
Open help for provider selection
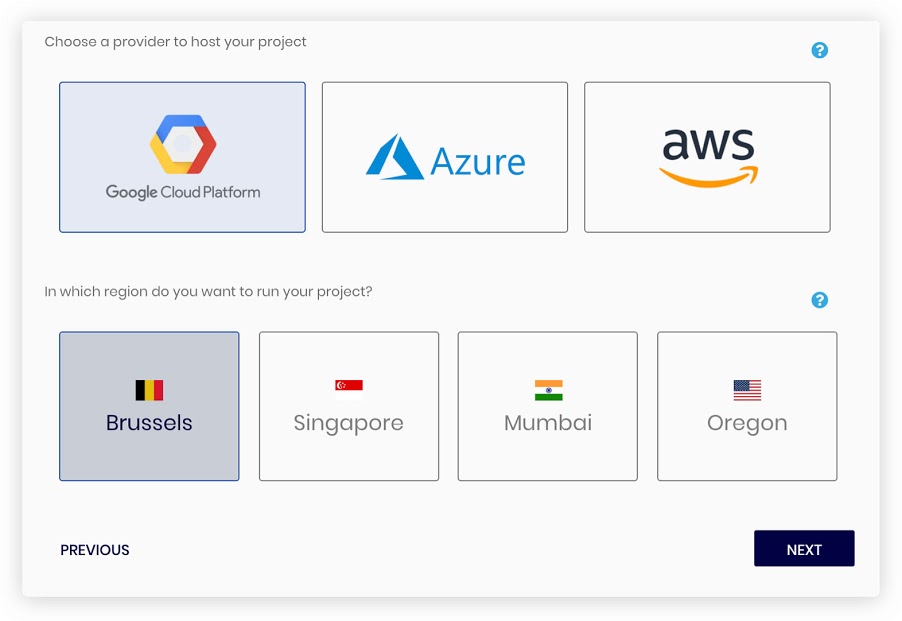point(820,50)
